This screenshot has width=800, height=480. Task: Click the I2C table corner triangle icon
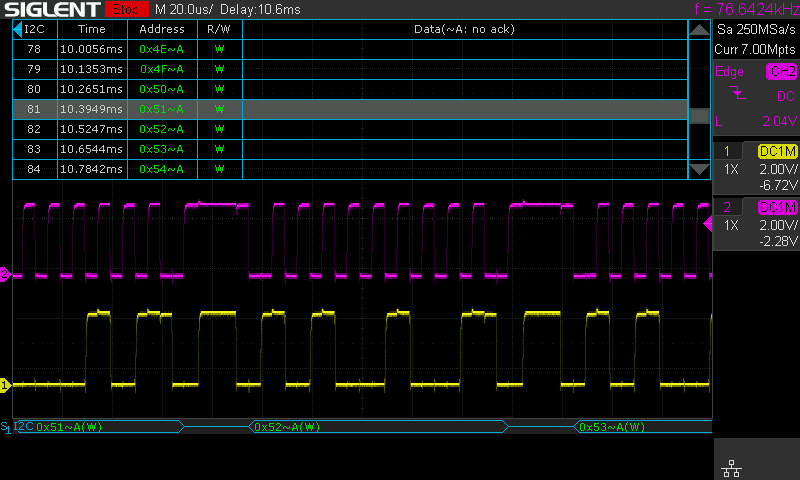click(x=19, y=29)
